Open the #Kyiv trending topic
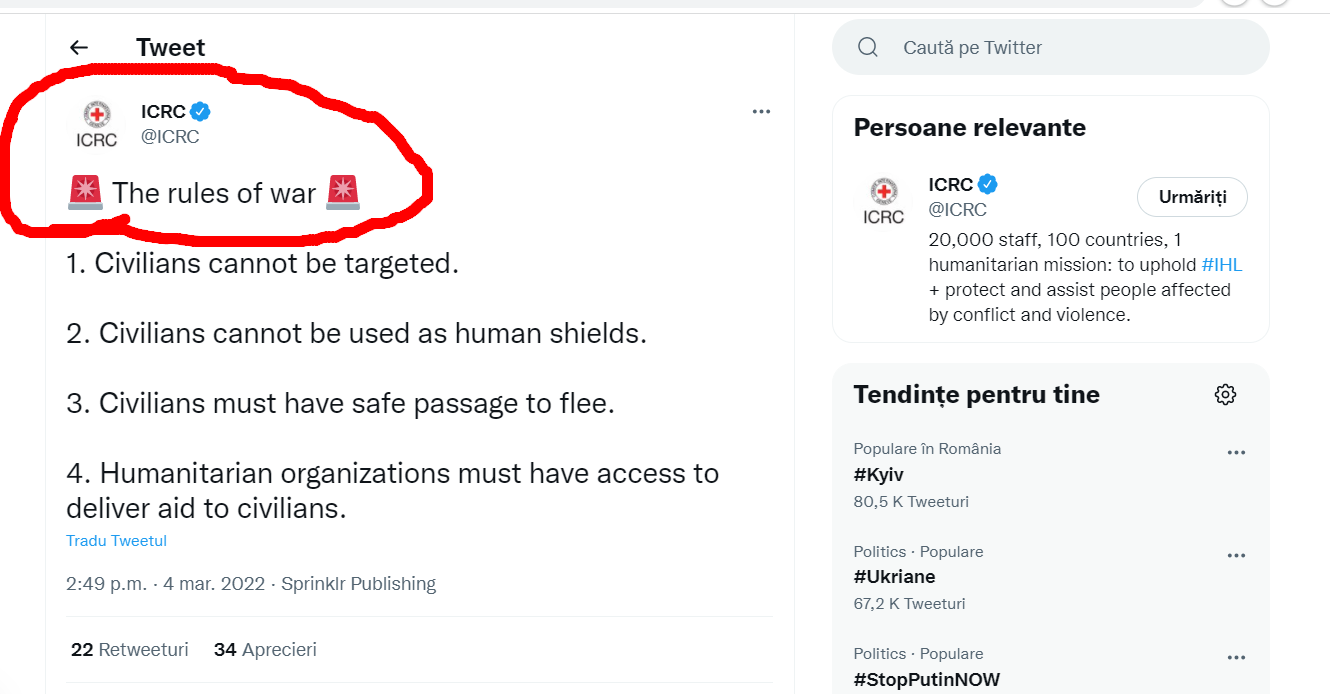 tap(879, 475)
